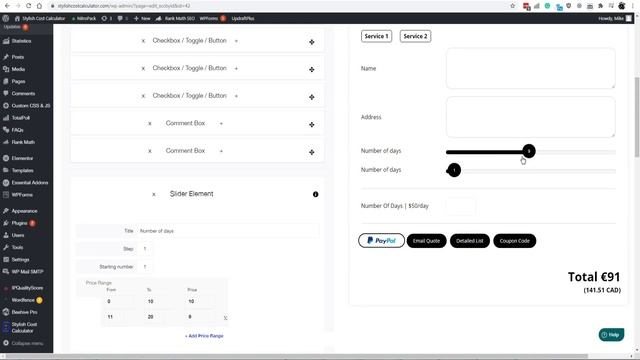Edit the Step value field
This screenshot has width=640, height=360.
145,249
